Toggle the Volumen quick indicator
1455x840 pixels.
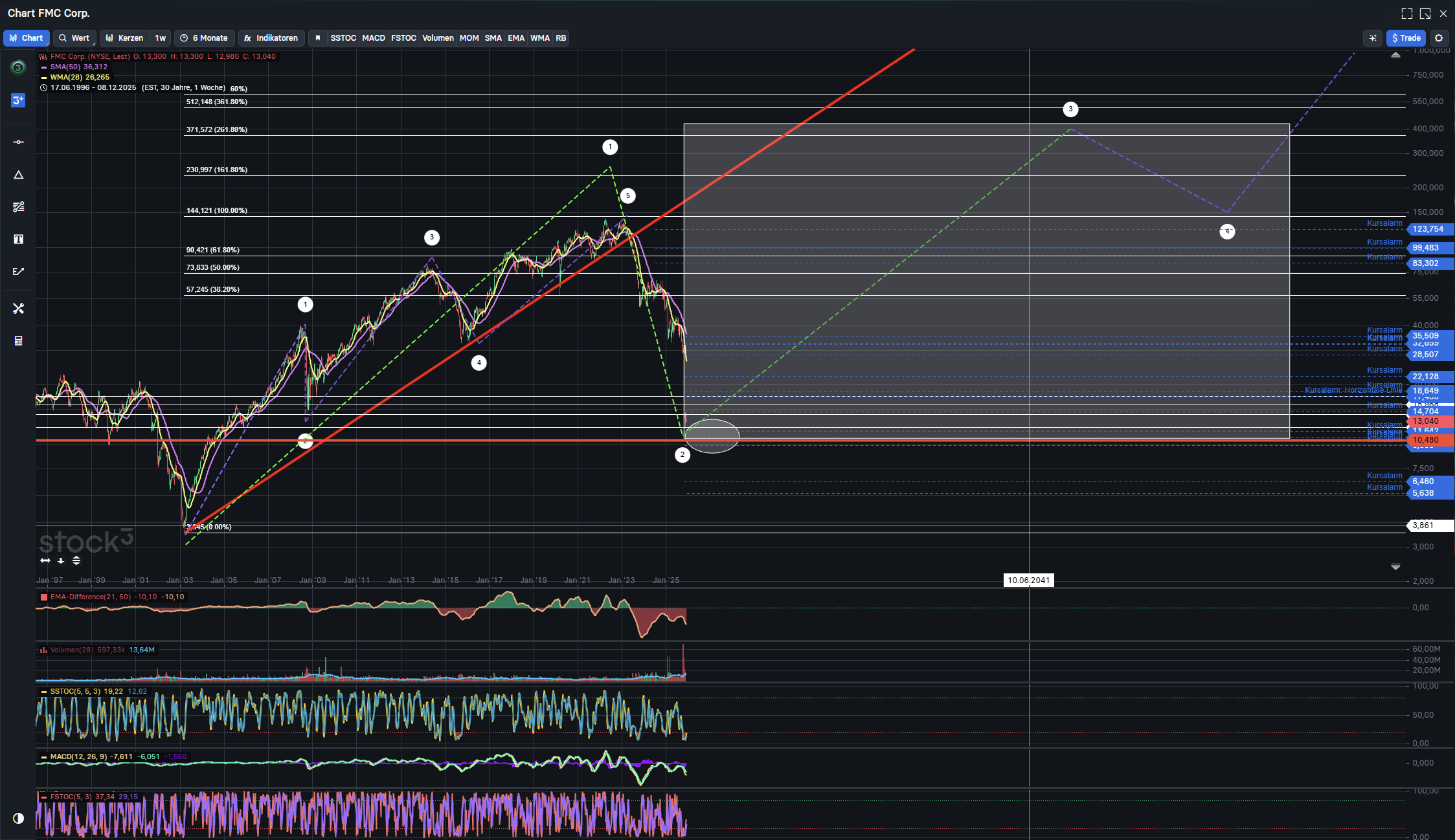(x=438, y=38)
